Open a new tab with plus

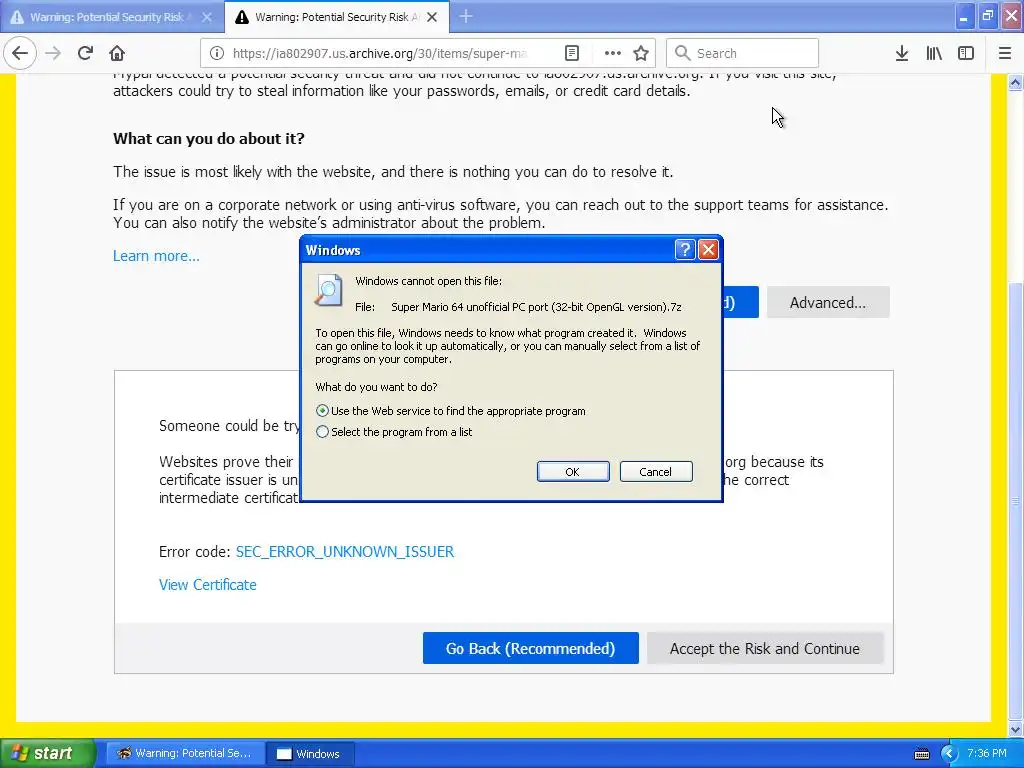(x=466, y=16)
